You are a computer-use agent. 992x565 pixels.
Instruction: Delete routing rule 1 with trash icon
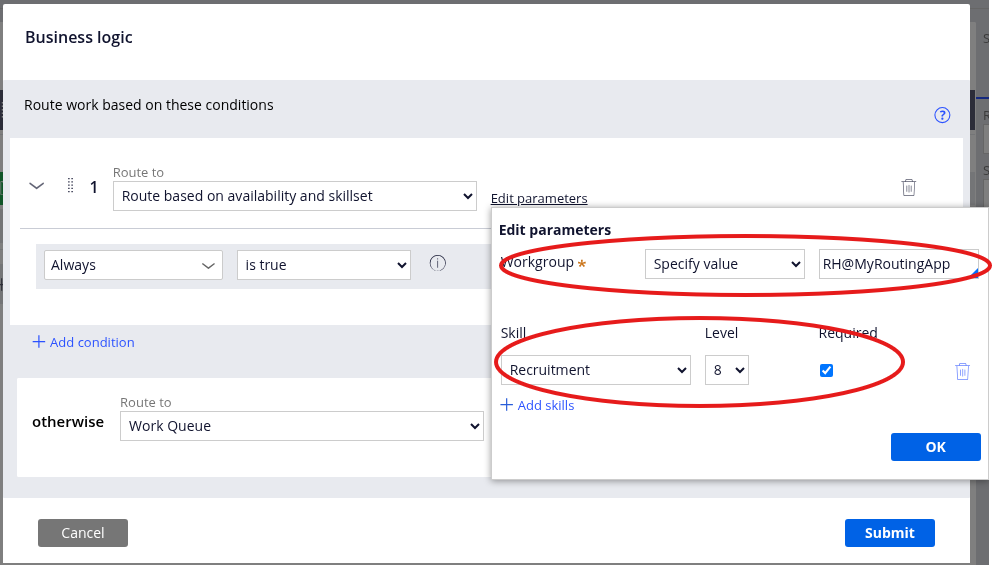(x=908, y=187)
